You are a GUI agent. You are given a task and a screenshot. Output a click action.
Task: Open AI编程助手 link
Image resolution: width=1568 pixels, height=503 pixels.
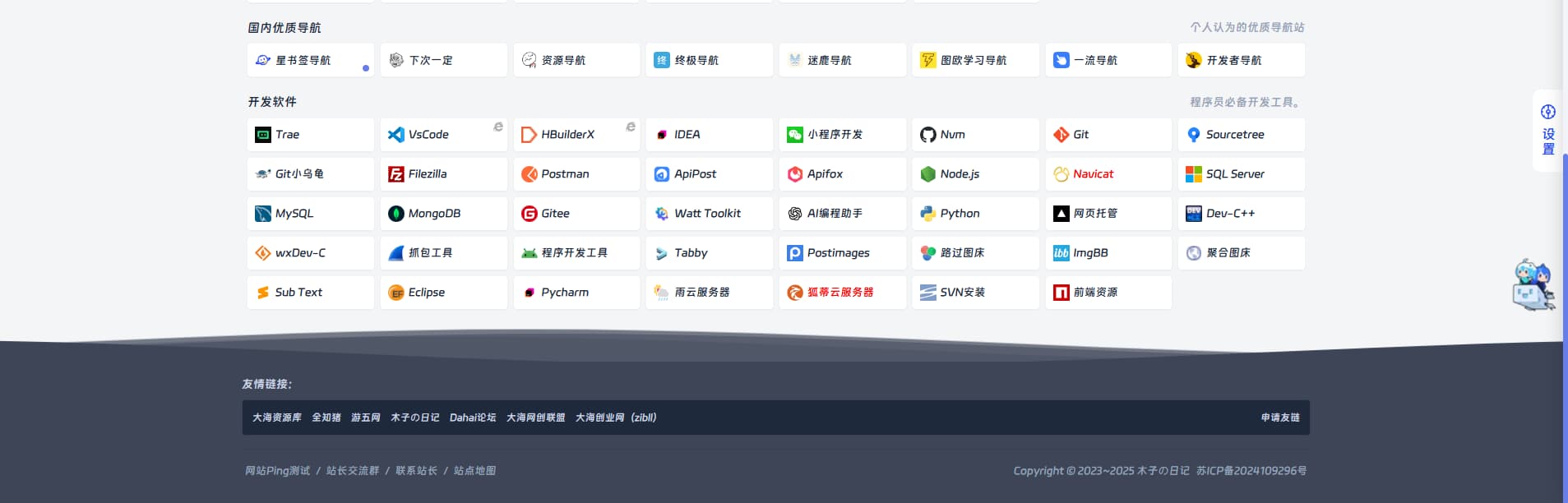[x=843, y=214]
